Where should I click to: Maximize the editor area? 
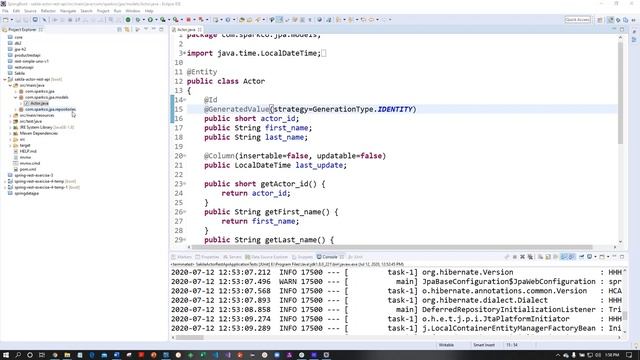click(622, 30)
